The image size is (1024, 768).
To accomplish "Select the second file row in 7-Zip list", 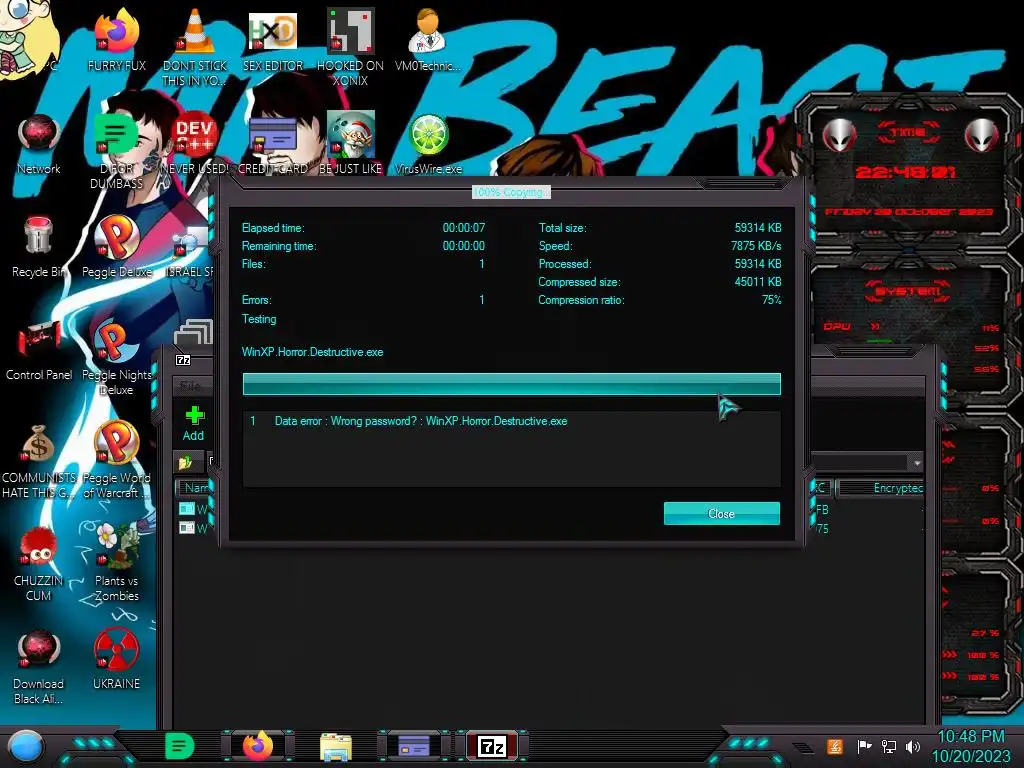I will pos(193,528).
